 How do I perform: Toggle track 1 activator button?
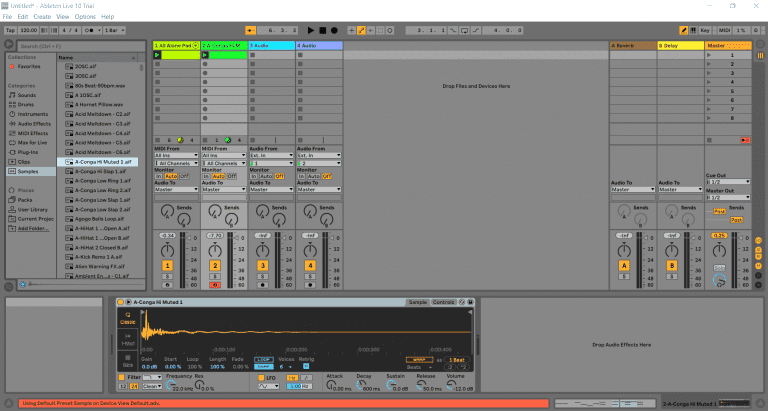coord(167,266)
